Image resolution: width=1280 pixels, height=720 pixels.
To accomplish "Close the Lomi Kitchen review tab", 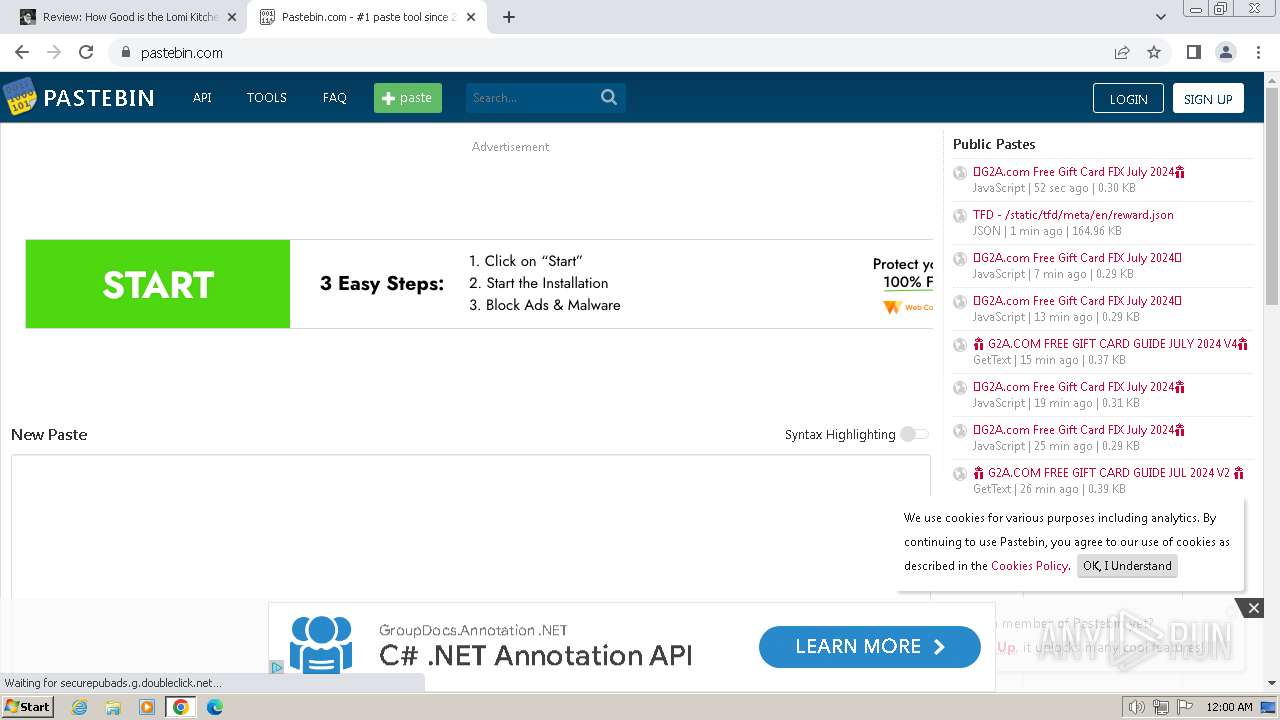I will coord(232,17).
